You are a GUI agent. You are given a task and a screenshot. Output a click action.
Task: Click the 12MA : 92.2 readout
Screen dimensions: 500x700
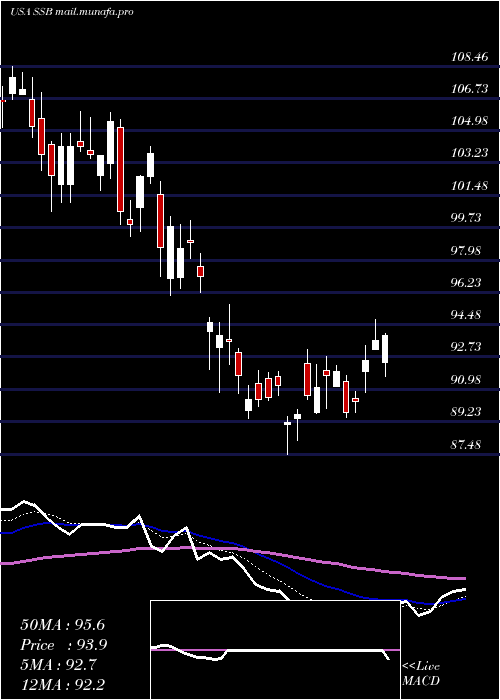pyautogui.click(x=62, y=684)
